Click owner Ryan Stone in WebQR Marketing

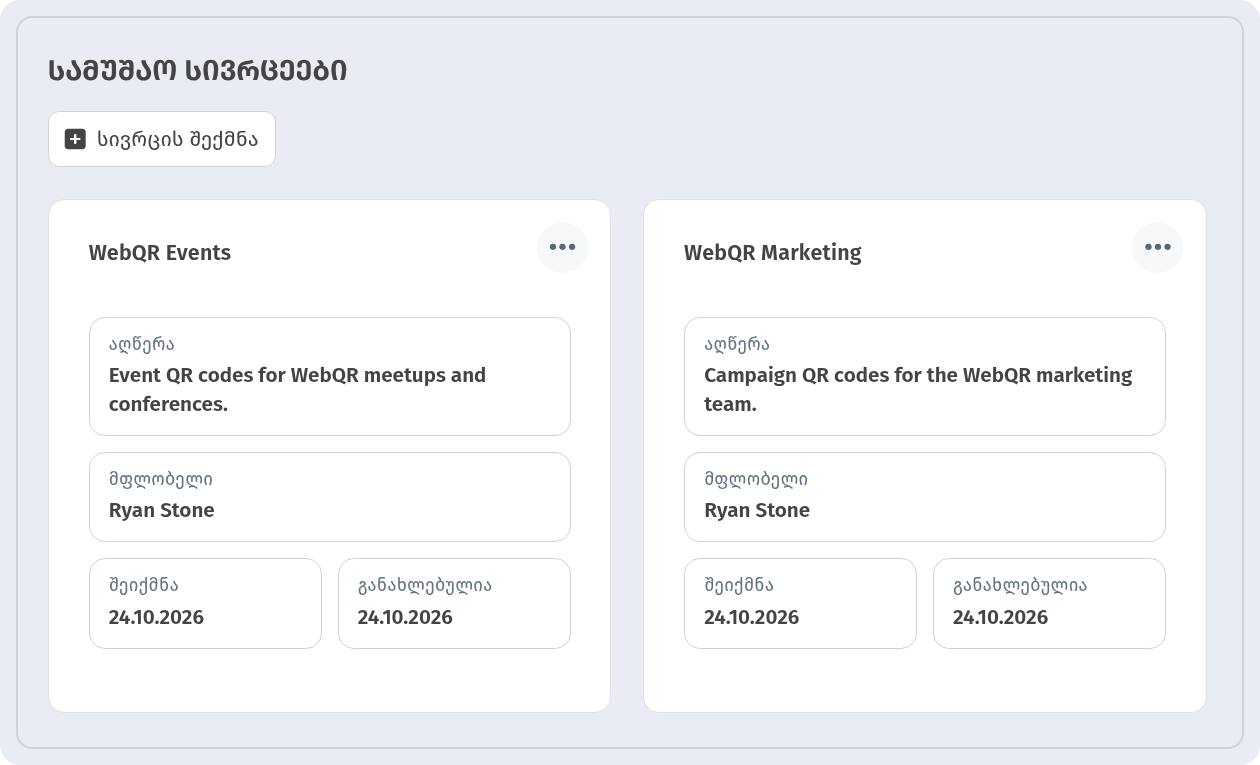click(757, 510)
